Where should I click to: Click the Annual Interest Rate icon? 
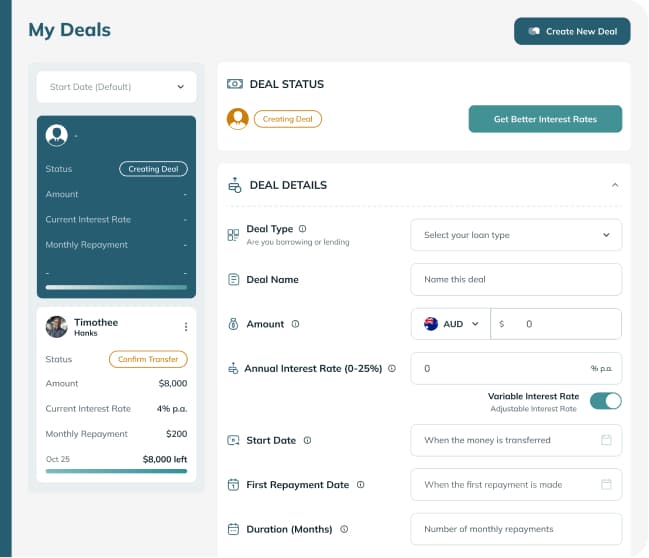pos(233,368)
